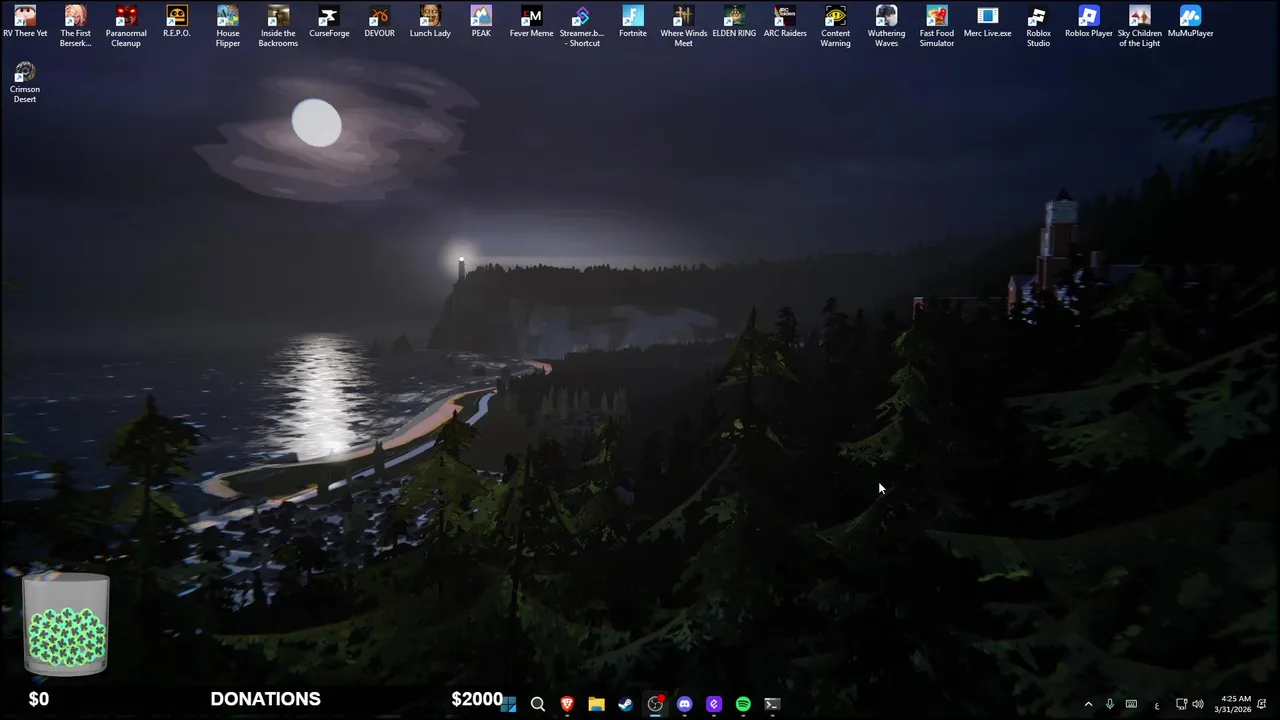The width and height of the screenshot is (1280, 720).
Task: Launch CurseForge from the desktop
Action: pos(329,22)
